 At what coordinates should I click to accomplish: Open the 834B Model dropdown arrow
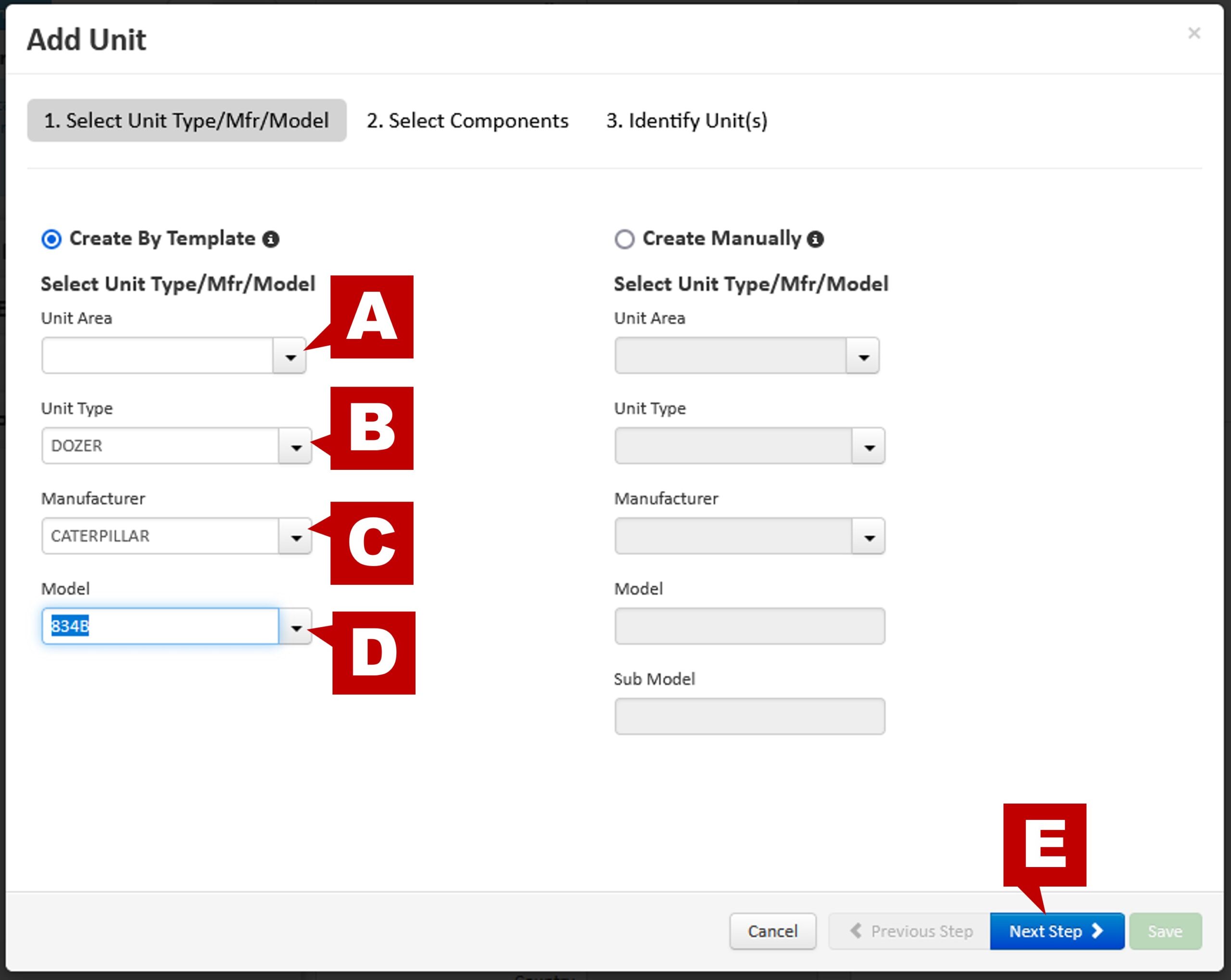[296, 627]
